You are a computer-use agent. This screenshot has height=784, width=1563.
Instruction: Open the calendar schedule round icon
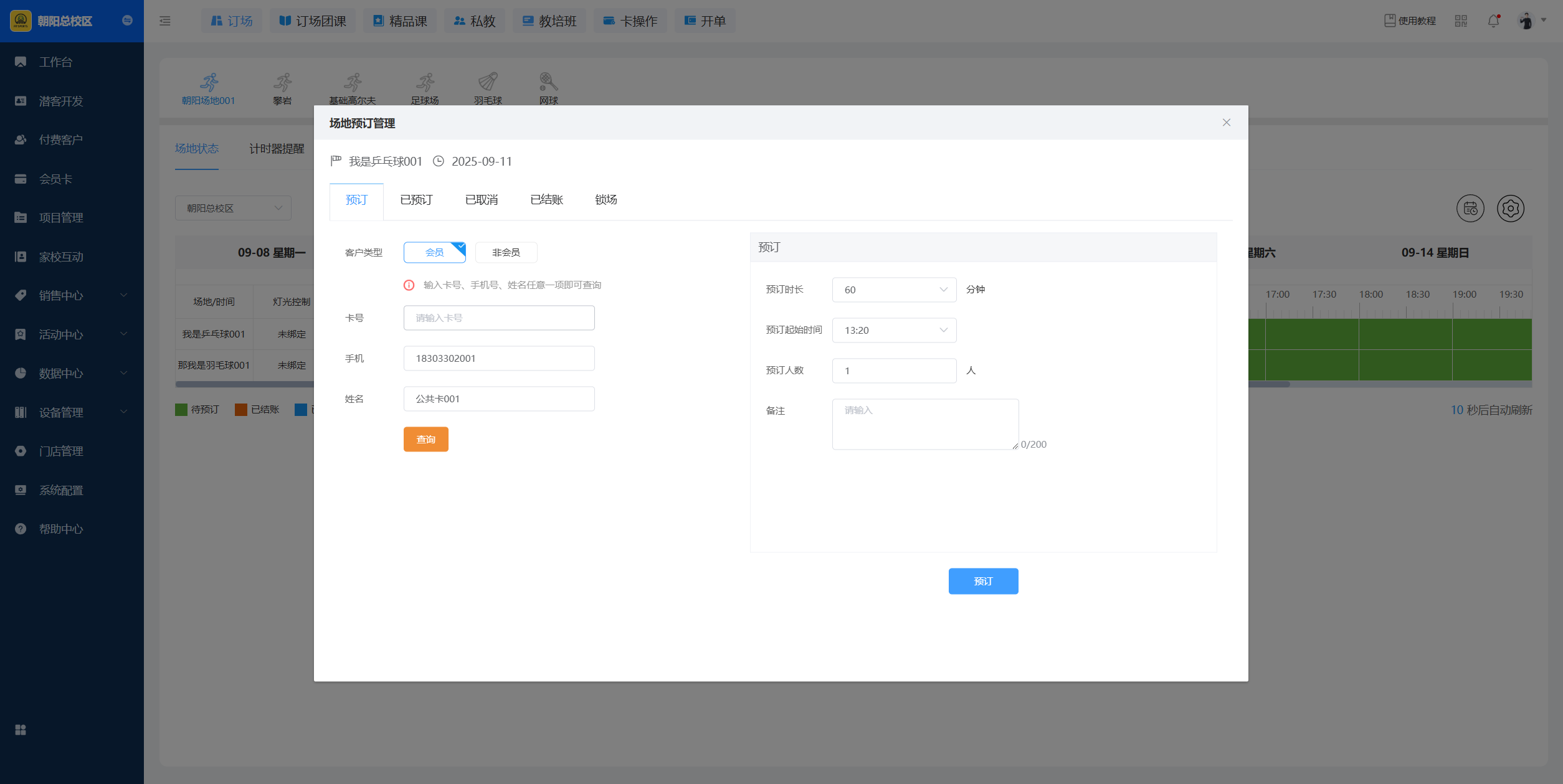click(x=1470, y=209)
